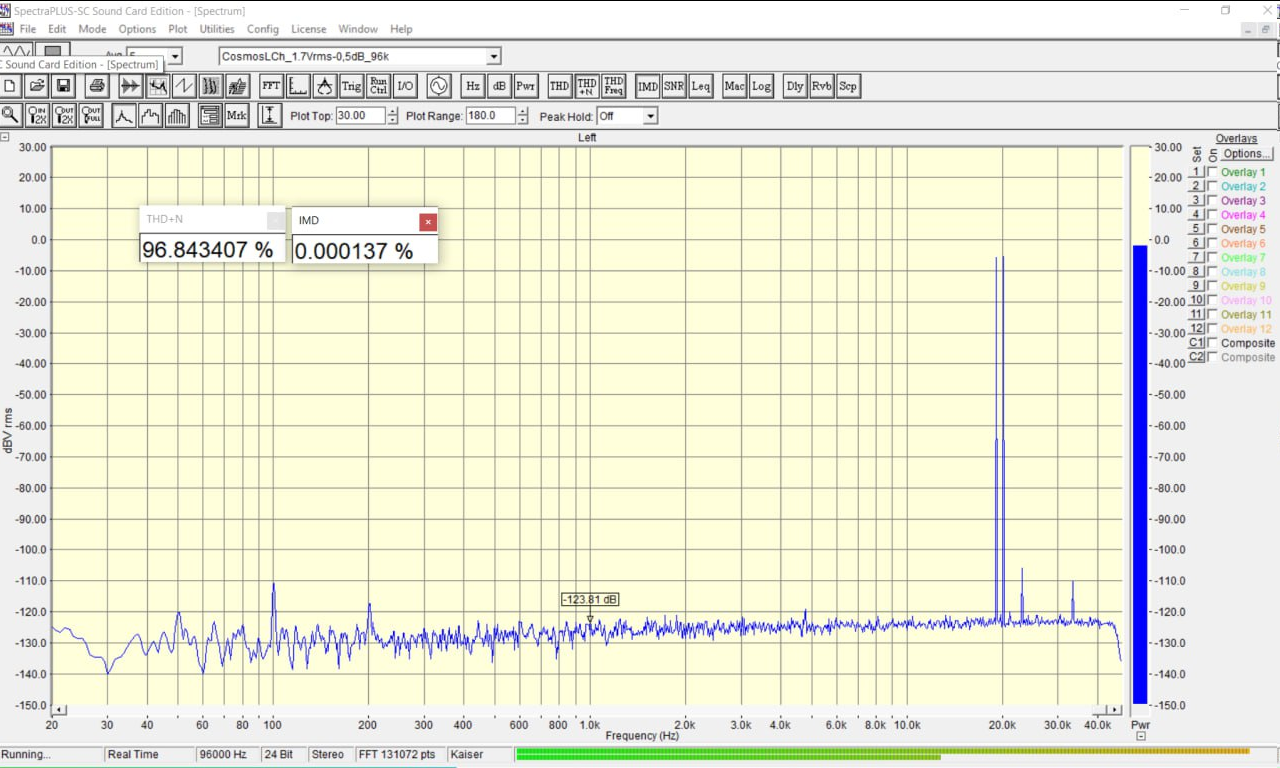Click the Plot Range value field
The image size is (1280, 768).
coord(490,116)
